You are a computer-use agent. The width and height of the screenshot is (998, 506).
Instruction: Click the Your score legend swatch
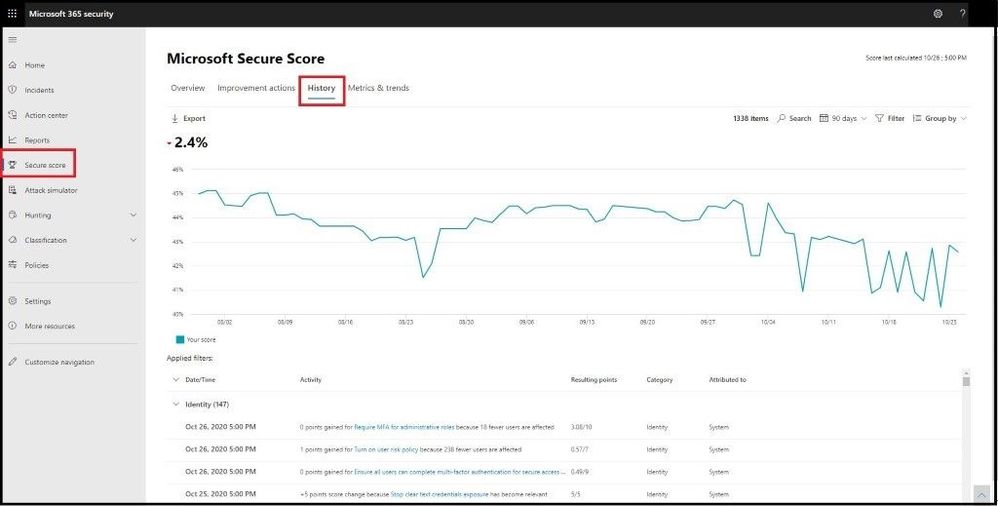click(180, 339)
